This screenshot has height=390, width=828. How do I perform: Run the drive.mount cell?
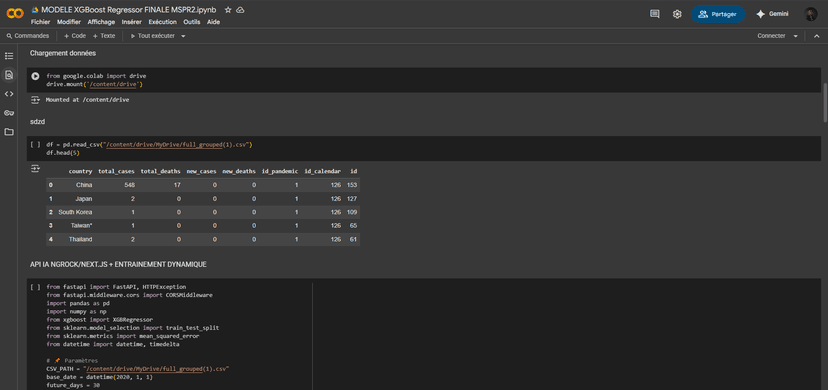coord(35,77)
